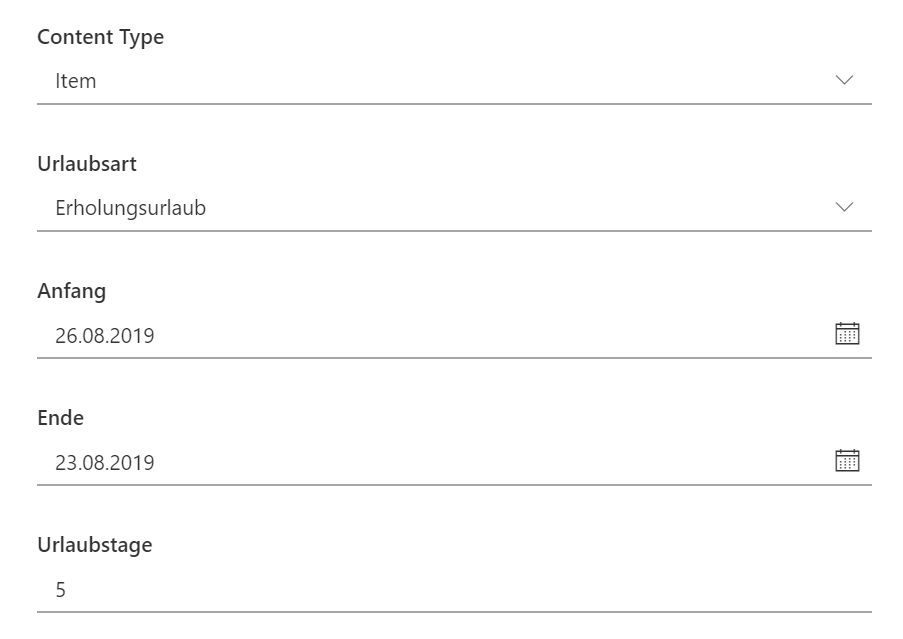Open the Ende calendar date picker icon
The width and height of the screenshot is (903, 639).
[x=847, y=461]
